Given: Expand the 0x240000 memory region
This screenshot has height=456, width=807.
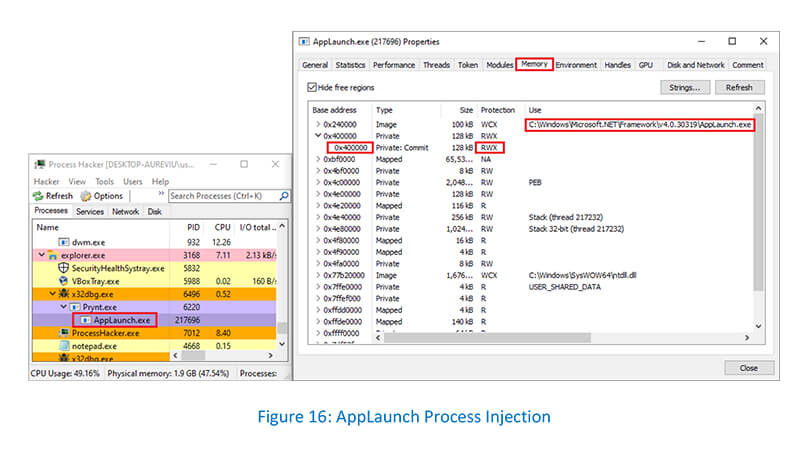Looking at the screenshot, I should pos(318,125).
